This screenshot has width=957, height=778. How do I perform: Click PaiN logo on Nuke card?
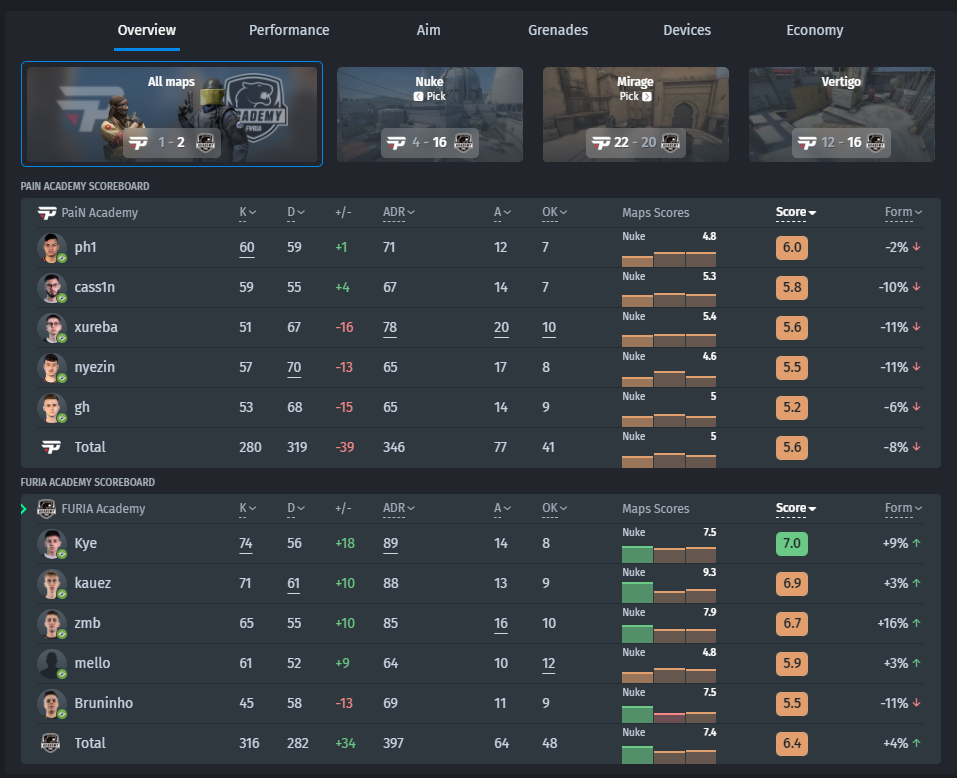[396, 143]
